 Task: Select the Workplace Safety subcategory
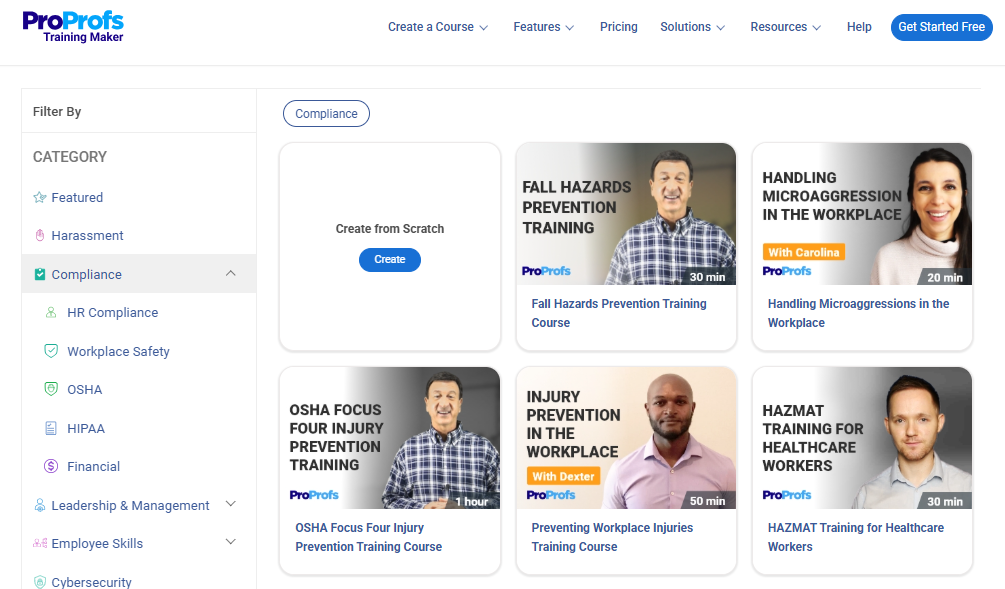118,351
